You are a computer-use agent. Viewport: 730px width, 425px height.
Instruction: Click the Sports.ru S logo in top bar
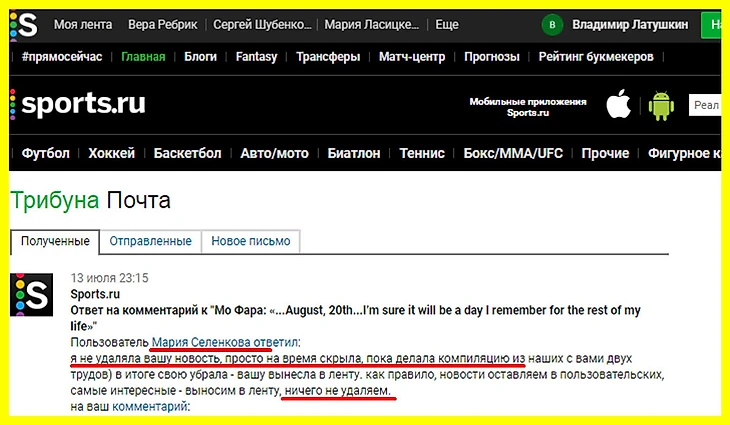tap(24, 25)
